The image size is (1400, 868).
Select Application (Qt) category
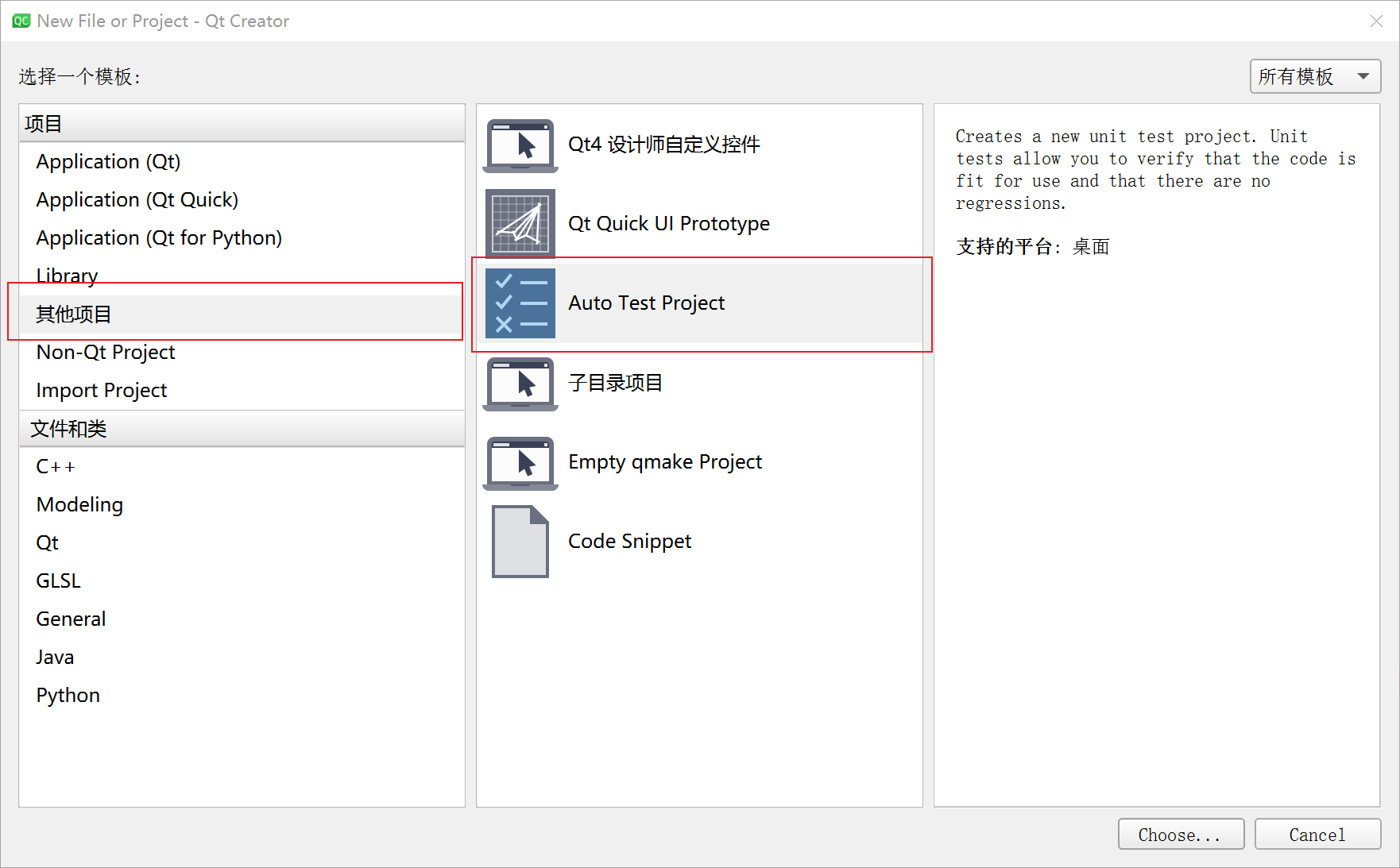242,162
